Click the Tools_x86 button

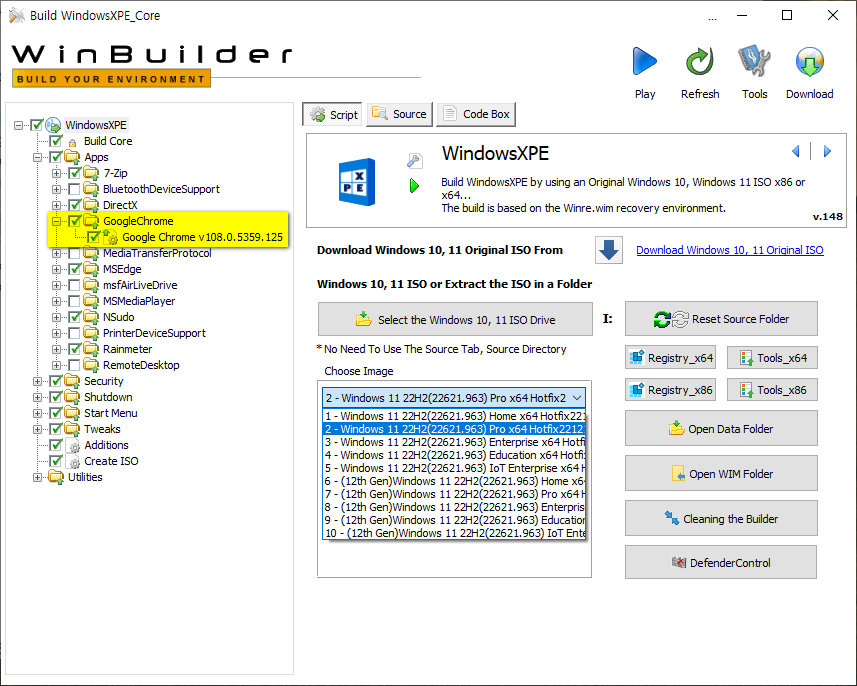coord(772,390)
